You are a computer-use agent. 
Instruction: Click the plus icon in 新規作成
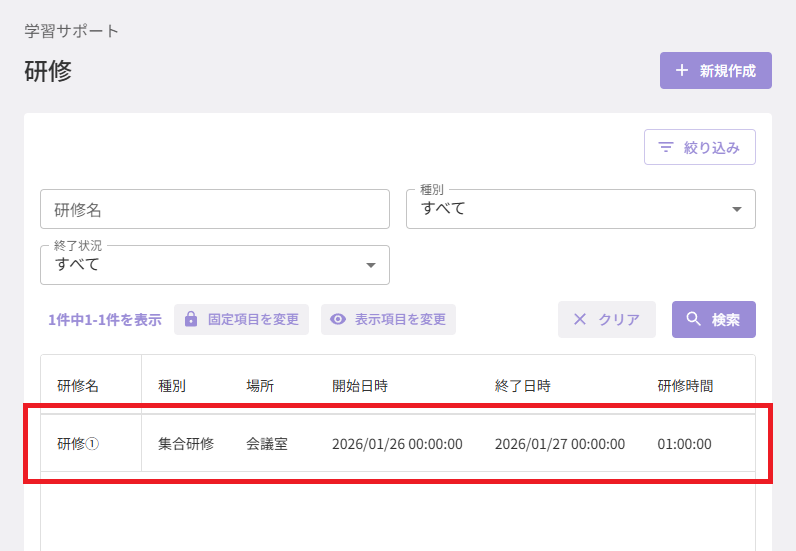pyautogui.click(x=682, y=71)
